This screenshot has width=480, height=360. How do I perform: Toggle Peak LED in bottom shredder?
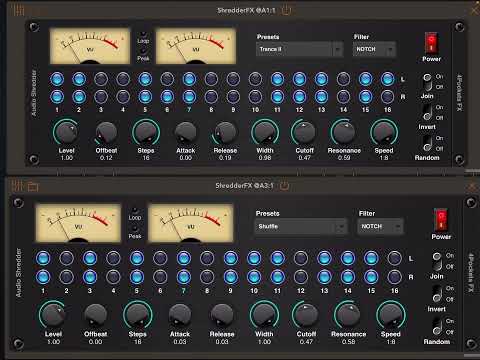tap(135, 228)
